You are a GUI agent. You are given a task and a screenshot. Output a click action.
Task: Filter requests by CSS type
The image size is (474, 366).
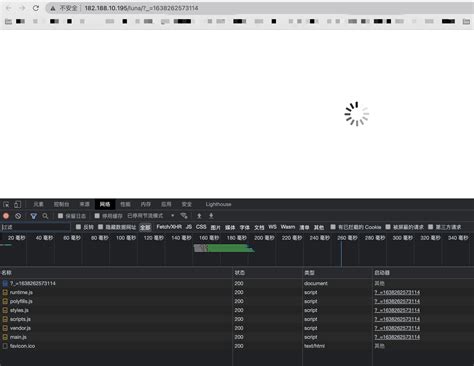pos(201,227)
